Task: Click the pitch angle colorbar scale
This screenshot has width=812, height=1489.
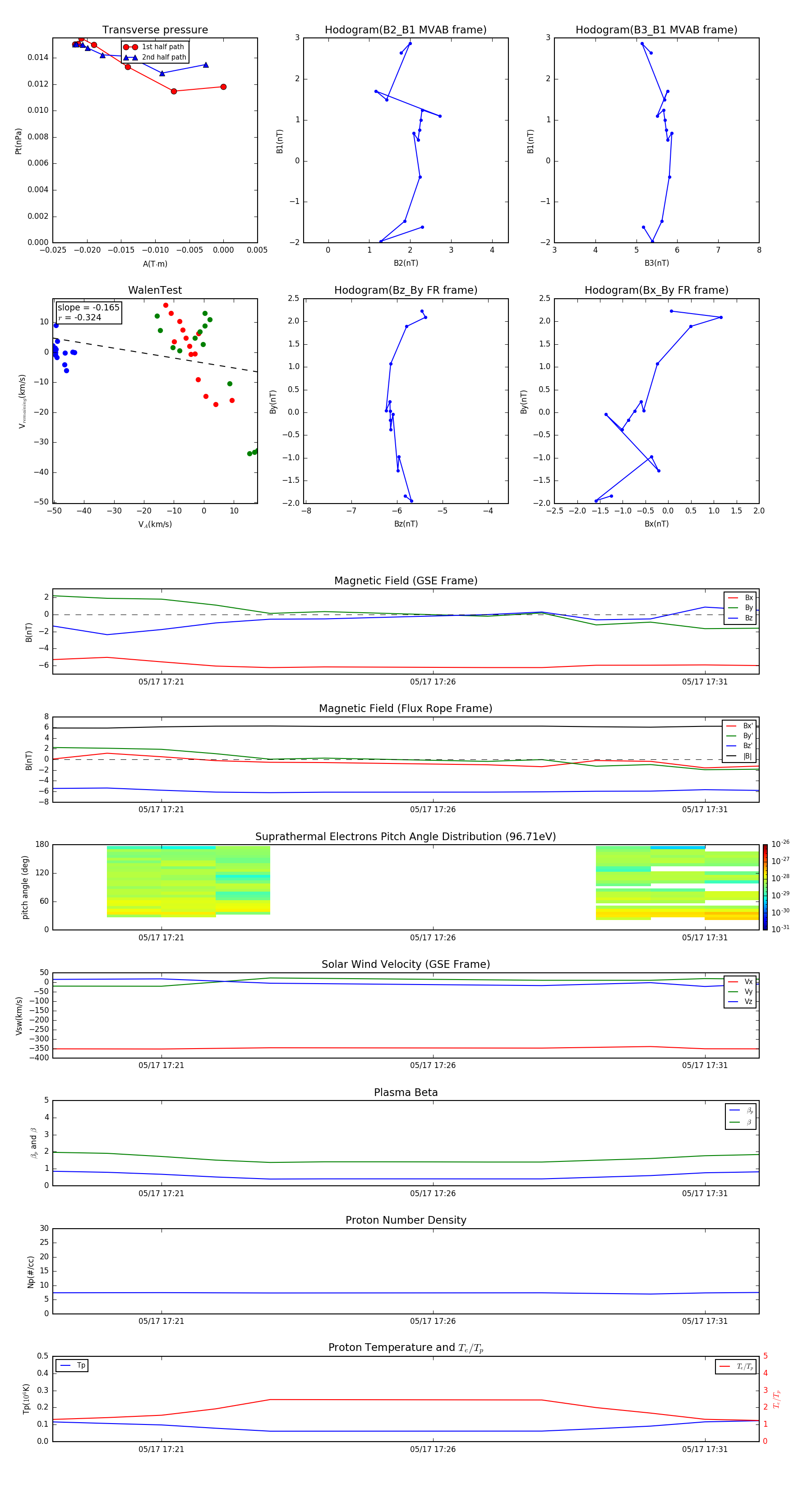Action: (x=765, y=887)
